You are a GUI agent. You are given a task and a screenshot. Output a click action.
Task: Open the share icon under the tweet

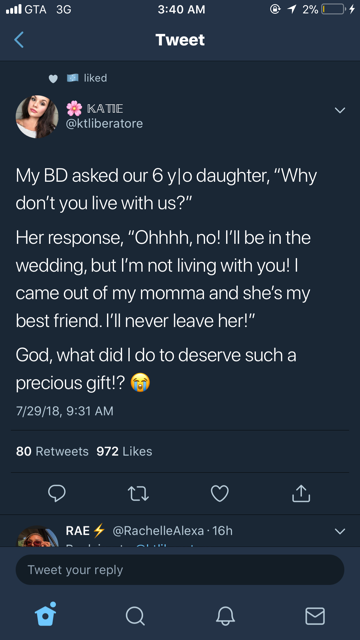pyautogui.click(x=301, y=493)
